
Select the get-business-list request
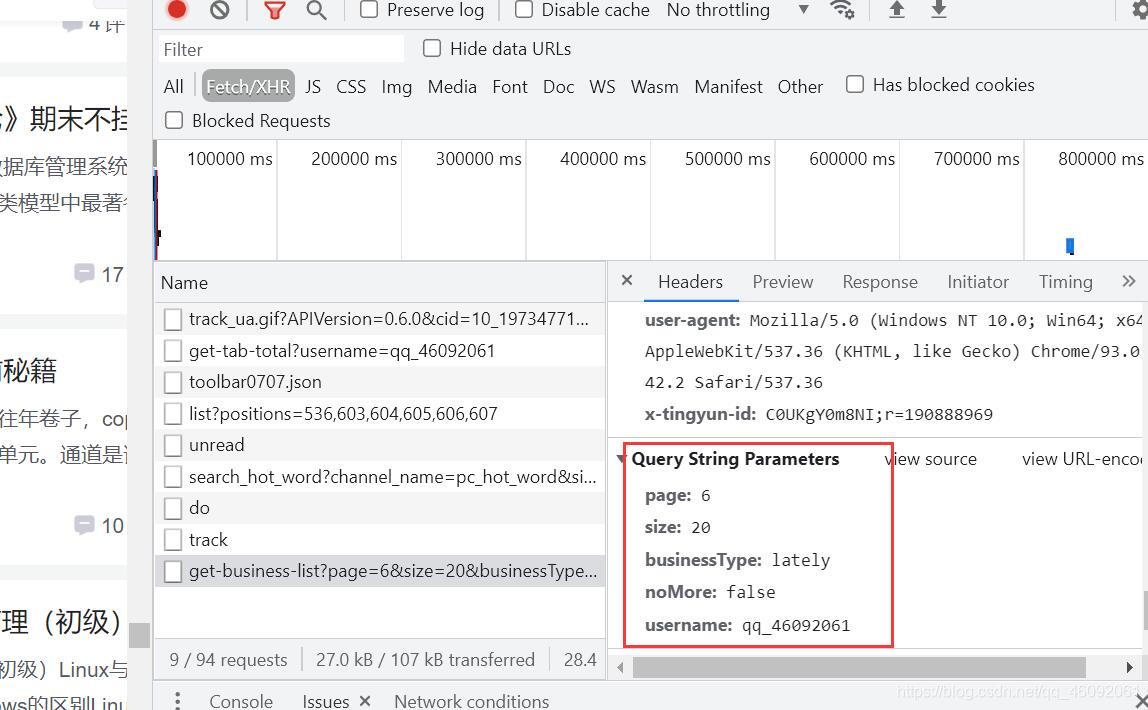tap(380, 571)
